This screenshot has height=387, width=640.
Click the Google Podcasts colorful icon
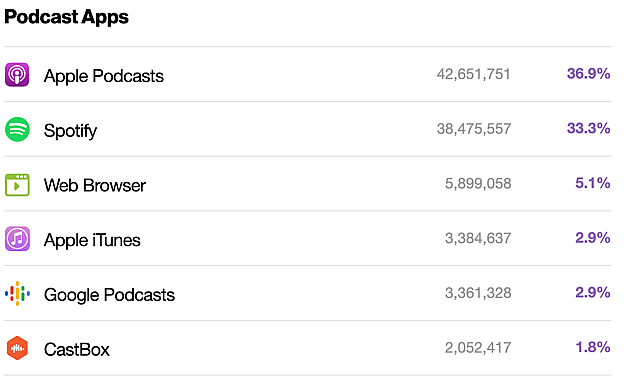pos(17,294)
